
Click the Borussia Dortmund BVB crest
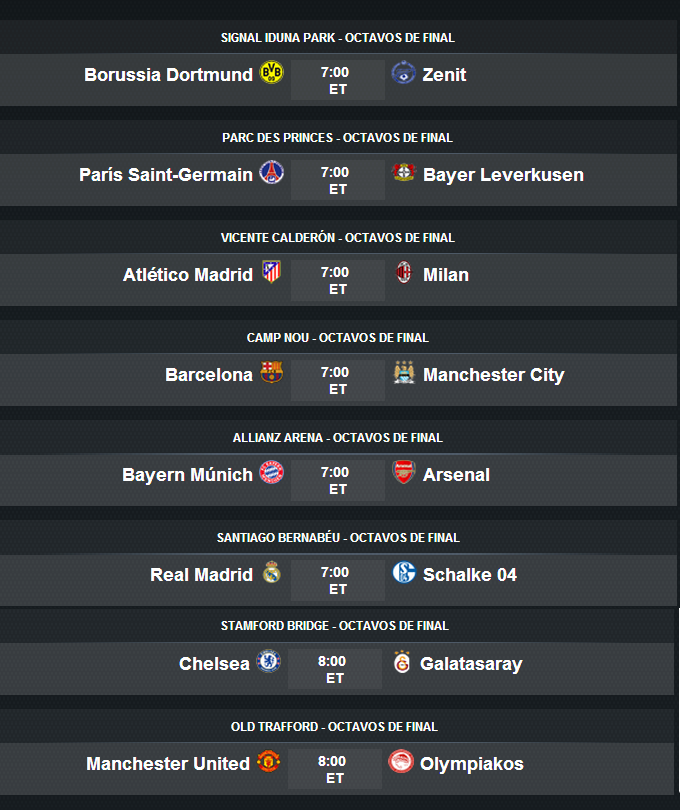[271, 72]
